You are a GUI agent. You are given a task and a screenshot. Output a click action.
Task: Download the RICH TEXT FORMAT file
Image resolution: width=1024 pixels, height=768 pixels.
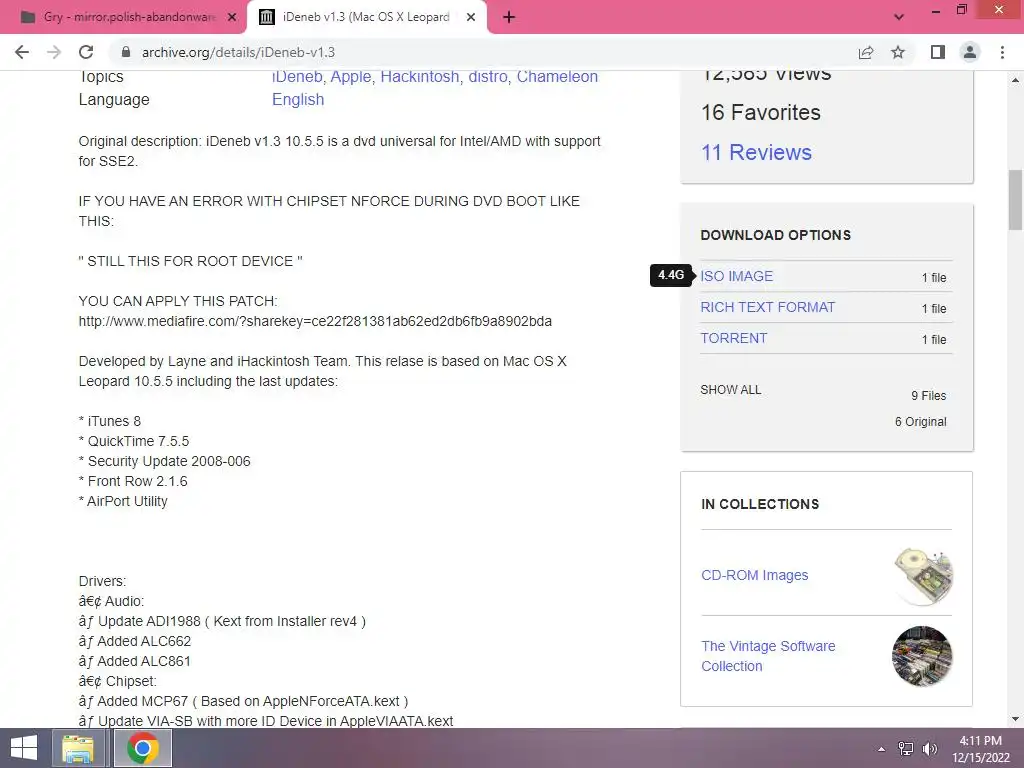(x=767, y=307)
